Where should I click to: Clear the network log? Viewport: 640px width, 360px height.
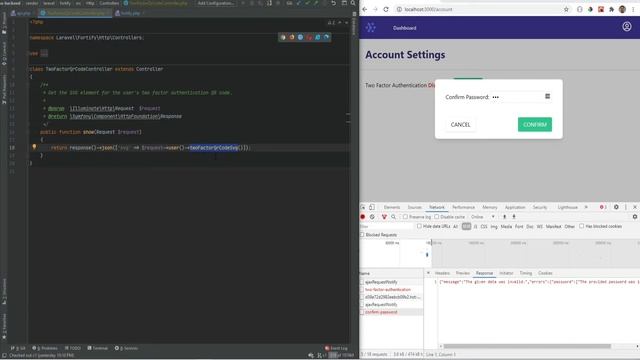(372, 217)
